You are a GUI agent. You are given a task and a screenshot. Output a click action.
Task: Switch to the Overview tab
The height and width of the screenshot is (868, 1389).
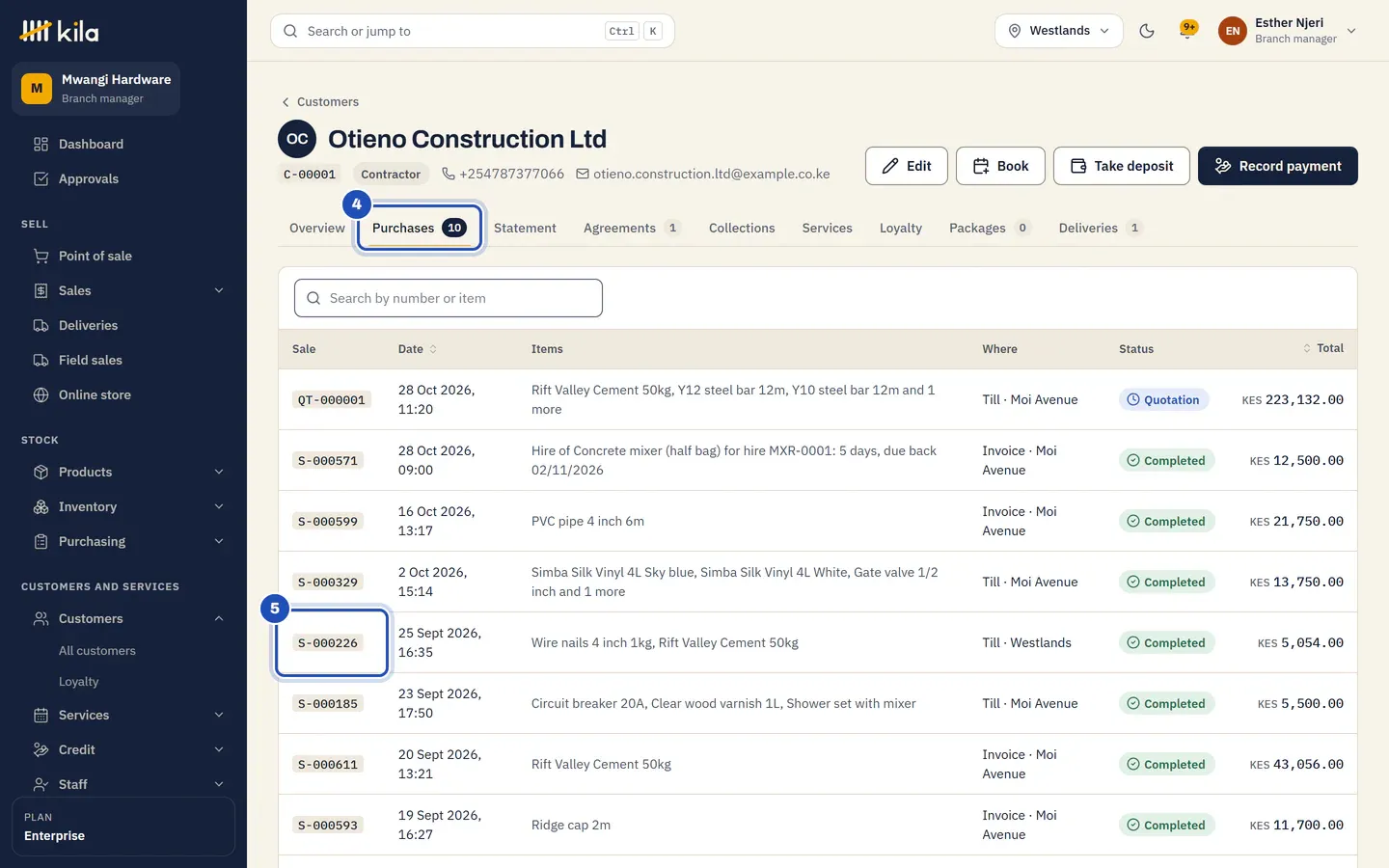pos(317,228)
